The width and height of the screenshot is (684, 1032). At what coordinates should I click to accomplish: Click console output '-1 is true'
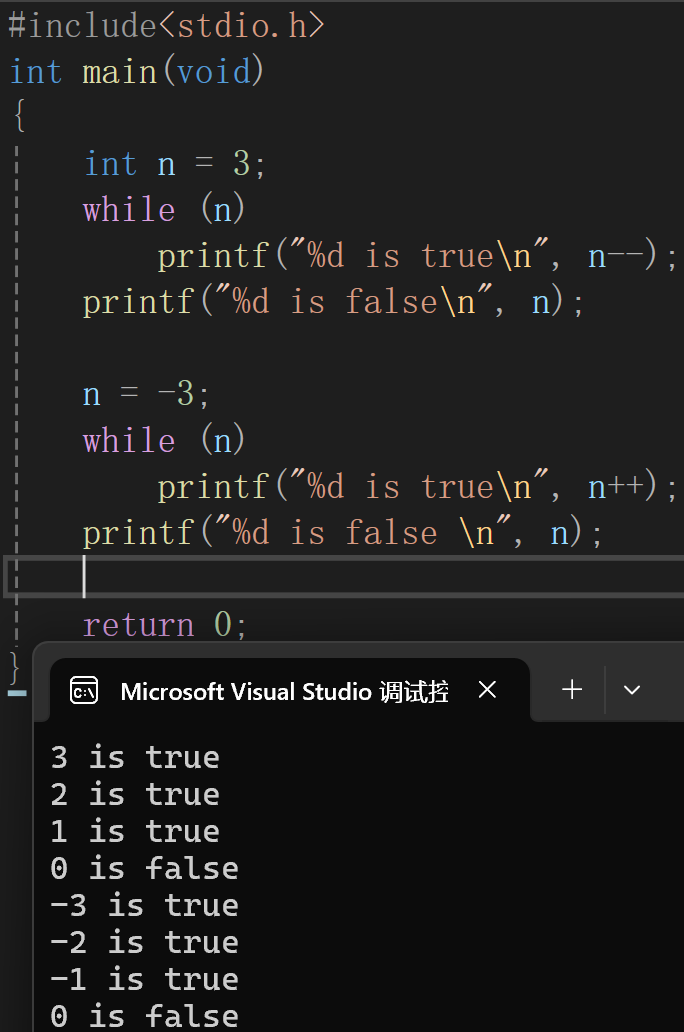click(145, 979)
